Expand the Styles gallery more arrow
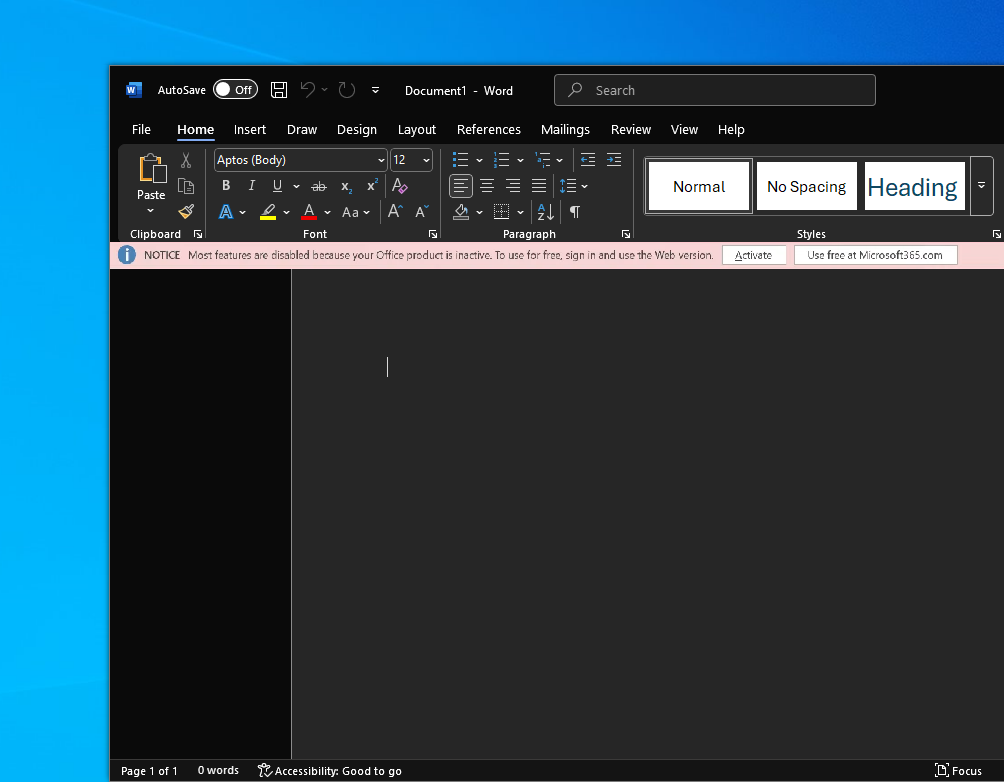 coord(981,186)
